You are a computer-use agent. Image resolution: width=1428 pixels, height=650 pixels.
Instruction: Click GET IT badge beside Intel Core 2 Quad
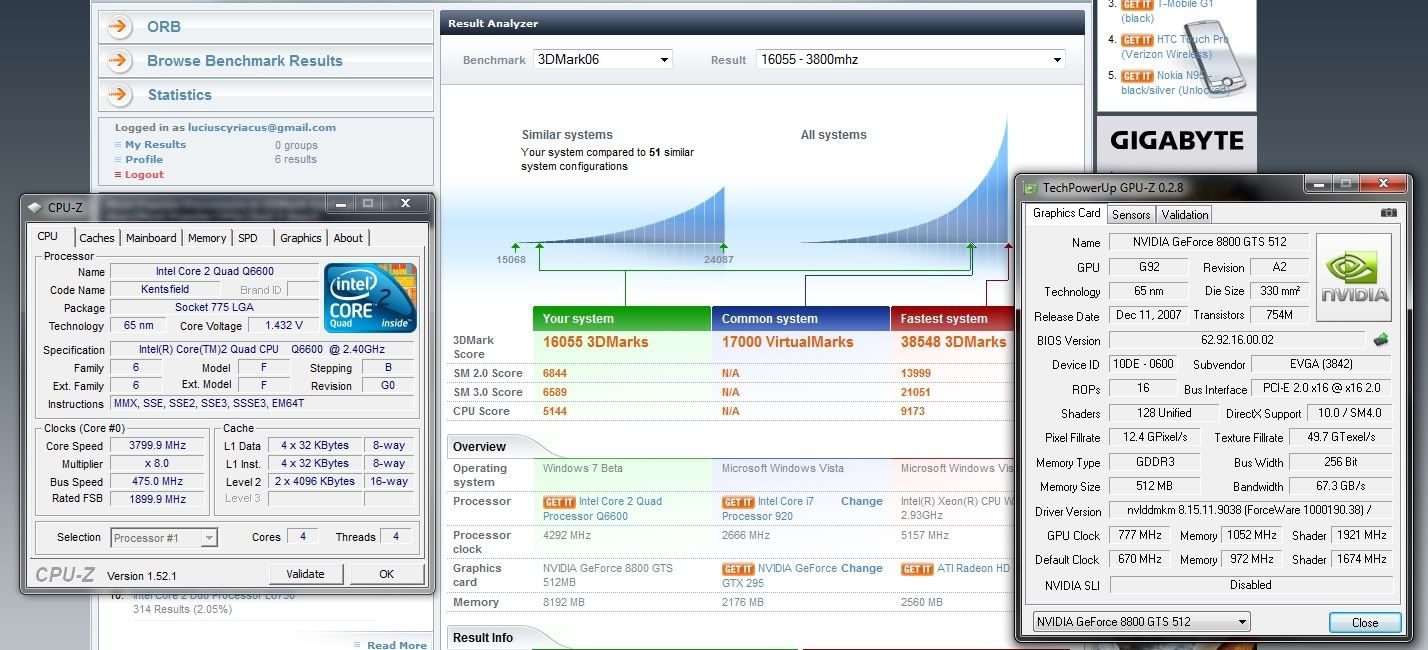[x=559, y=502]
